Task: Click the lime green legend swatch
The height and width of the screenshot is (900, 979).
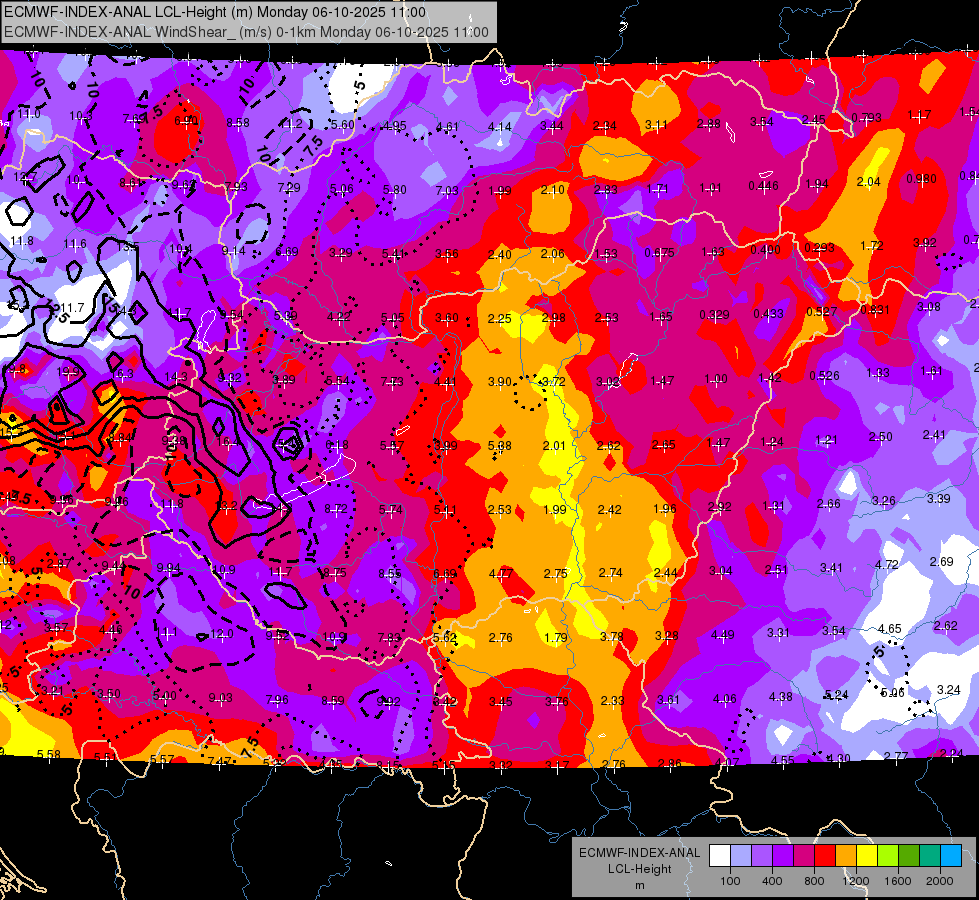Action: tap(888, 856)
